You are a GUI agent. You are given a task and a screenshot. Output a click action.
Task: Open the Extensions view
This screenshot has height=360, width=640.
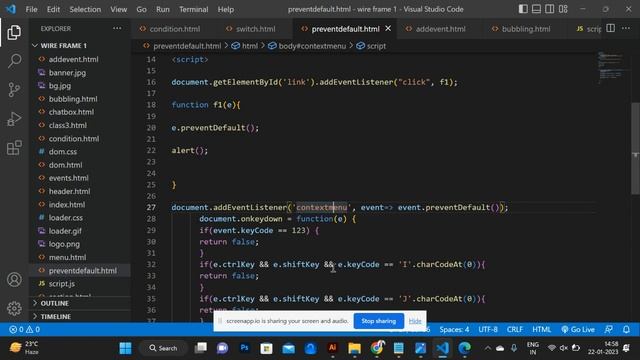[14, 148]
